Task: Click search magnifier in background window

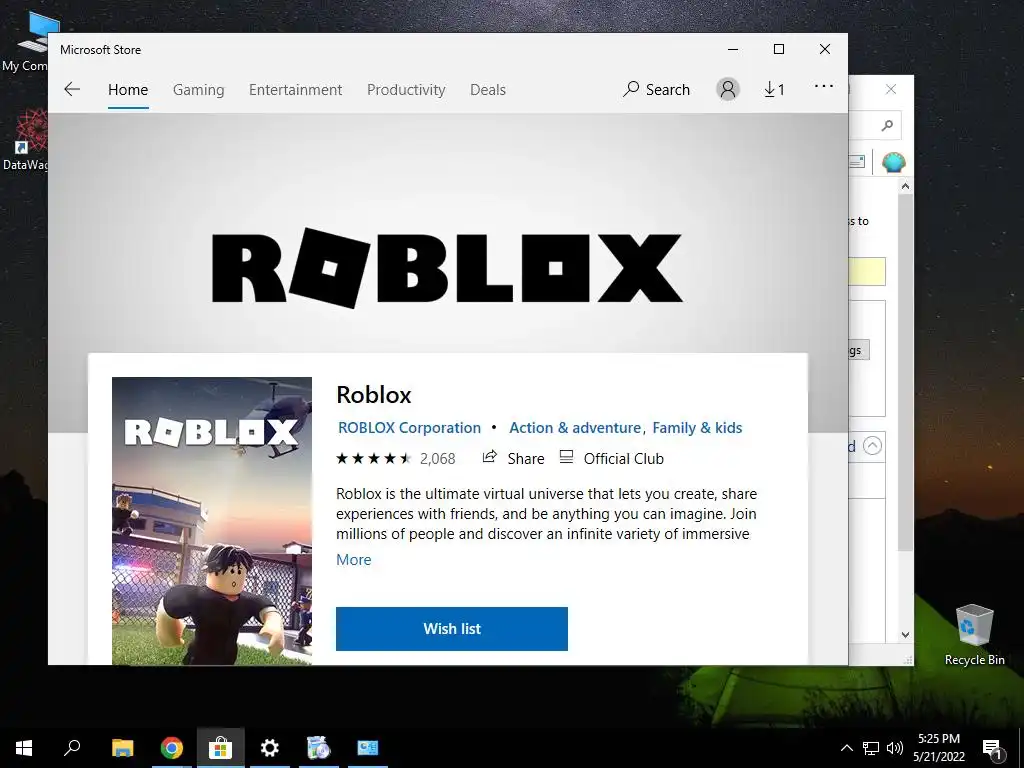Action: [887, 125]
